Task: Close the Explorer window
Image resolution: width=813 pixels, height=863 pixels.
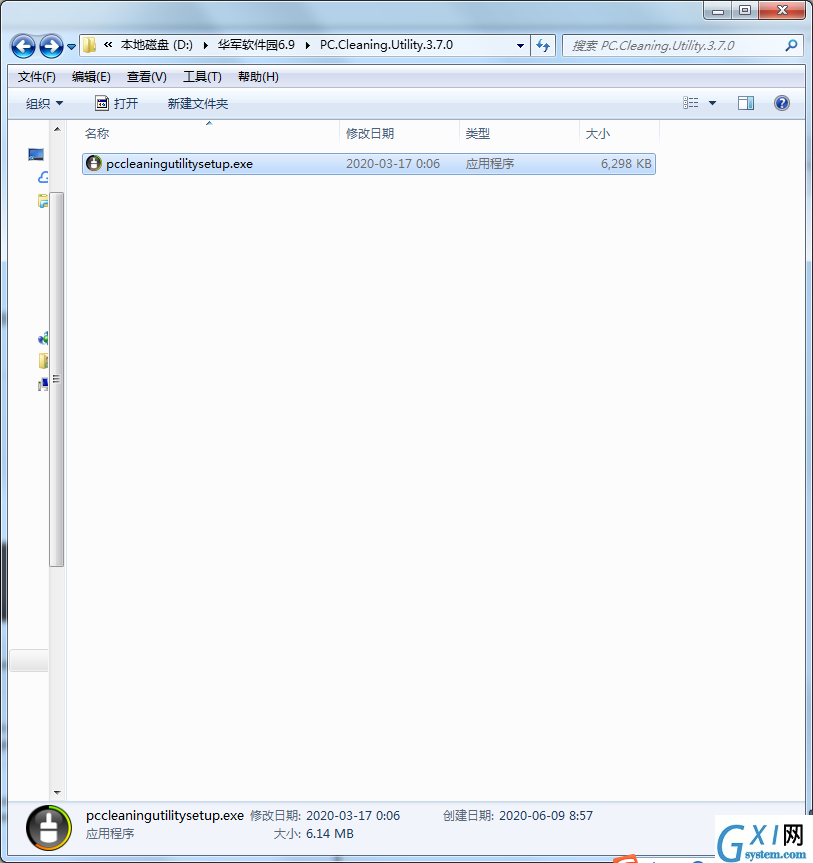Action: 782,11
